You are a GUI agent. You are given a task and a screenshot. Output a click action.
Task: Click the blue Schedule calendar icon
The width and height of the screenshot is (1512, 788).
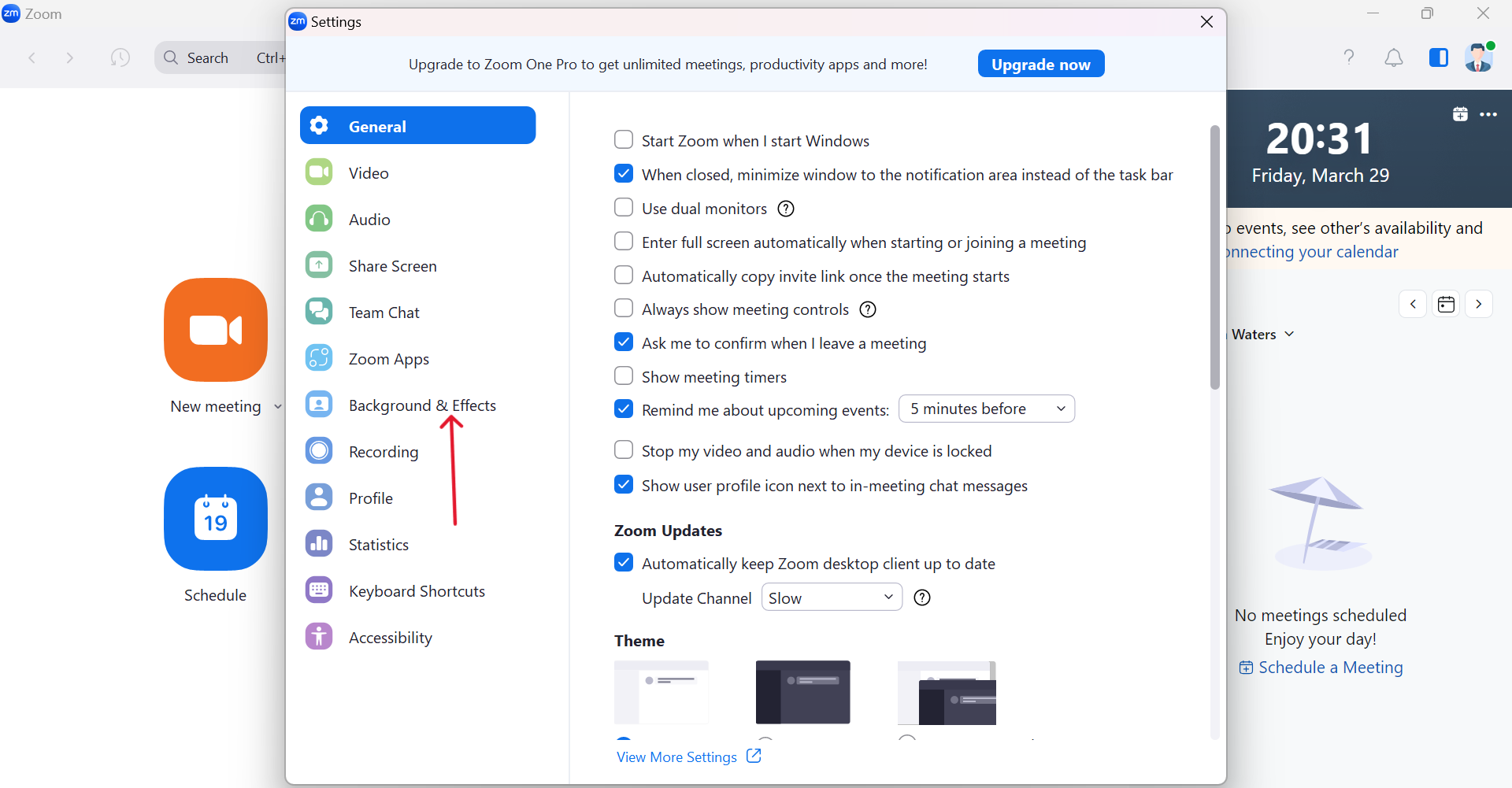click(x=216, y=519)
